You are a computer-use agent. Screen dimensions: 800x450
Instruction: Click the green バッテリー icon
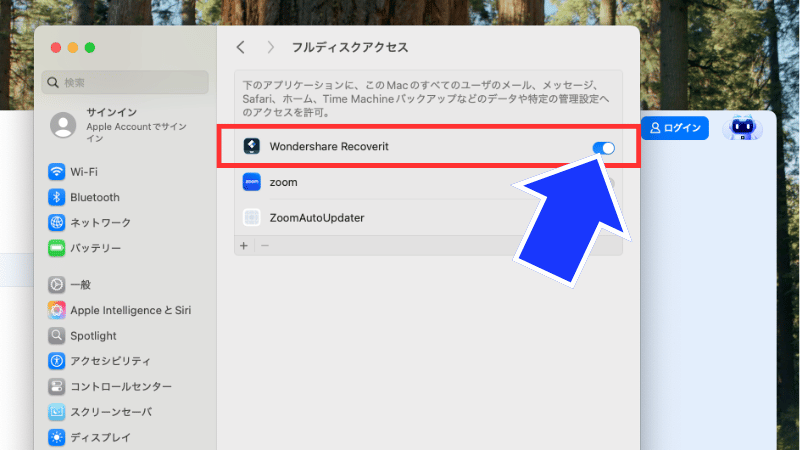tap(57, 248)
